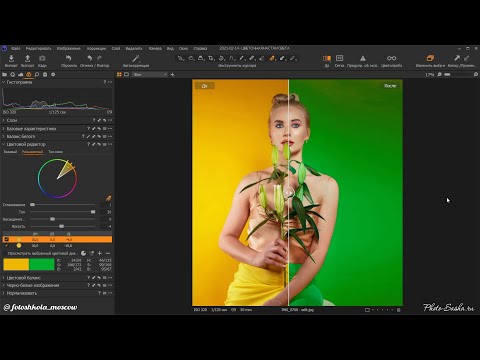Collapse the Цветовой редактор panel
Screen dimensions: 480x360
(3, 144)
